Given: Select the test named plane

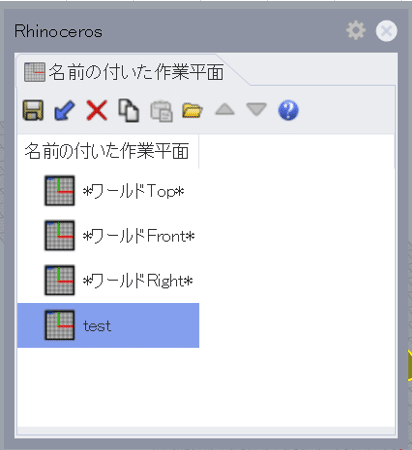Looking at the screenshot, I should tap(108, 325).
